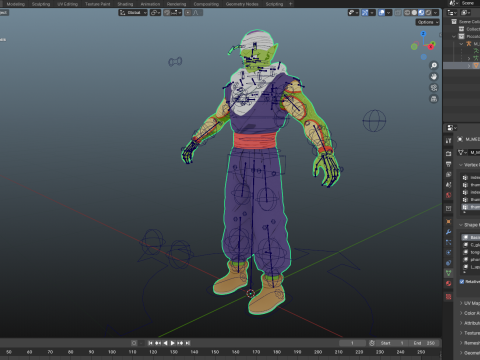This screenshot has width=480, height=360.
Task: Play the animation forward
Action: pyautogui.click(x=173, y=343)
